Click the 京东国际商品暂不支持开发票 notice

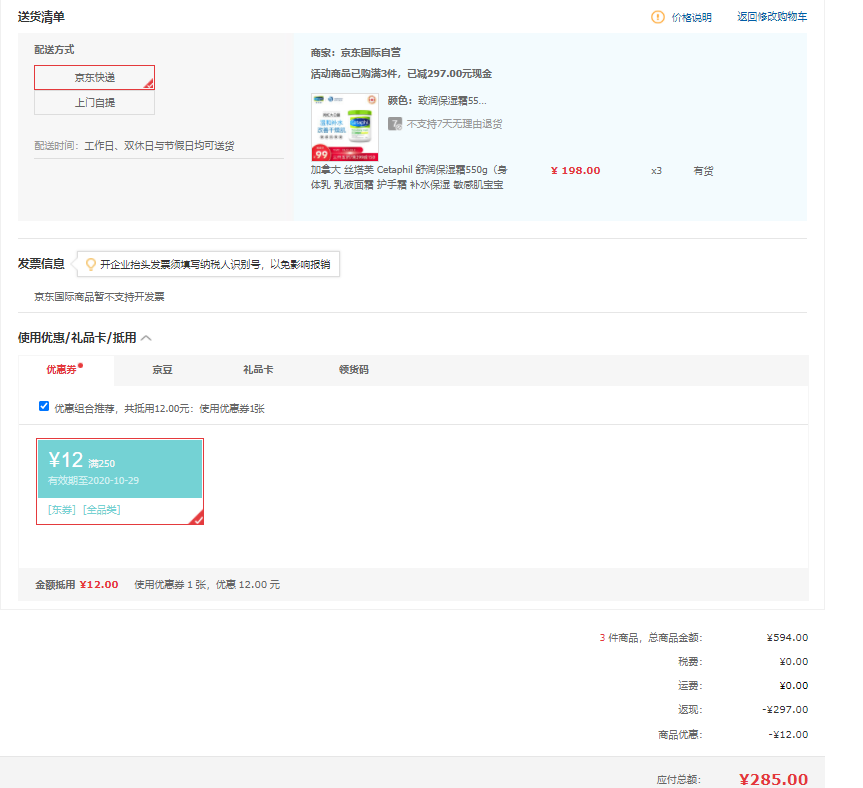pos(99,297)
